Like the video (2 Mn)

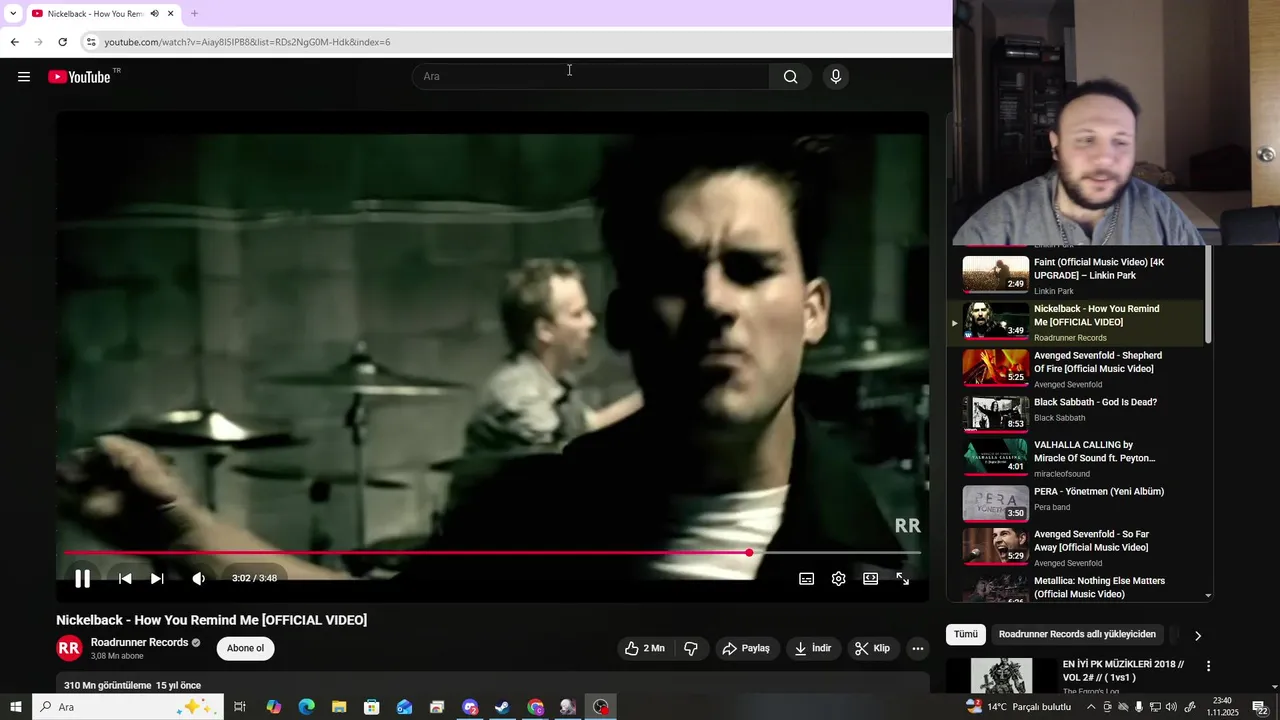click(645, 648)
